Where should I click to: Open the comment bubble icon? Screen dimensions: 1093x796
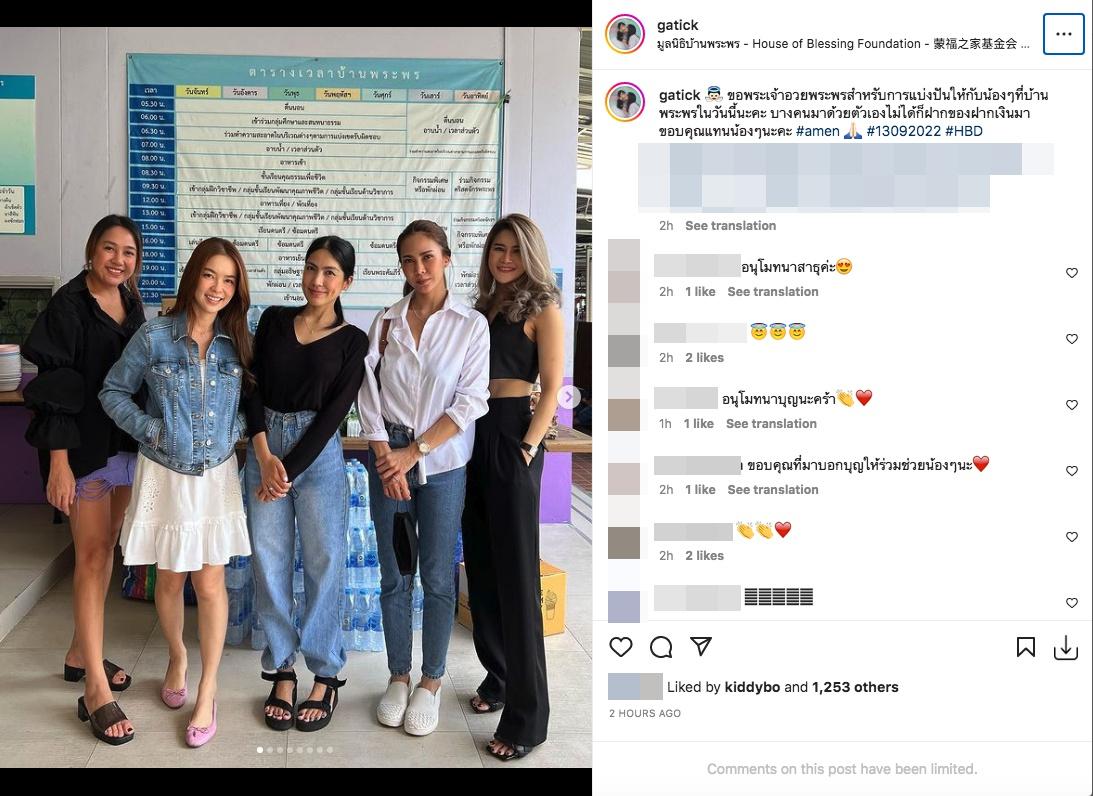pos(661,647)
